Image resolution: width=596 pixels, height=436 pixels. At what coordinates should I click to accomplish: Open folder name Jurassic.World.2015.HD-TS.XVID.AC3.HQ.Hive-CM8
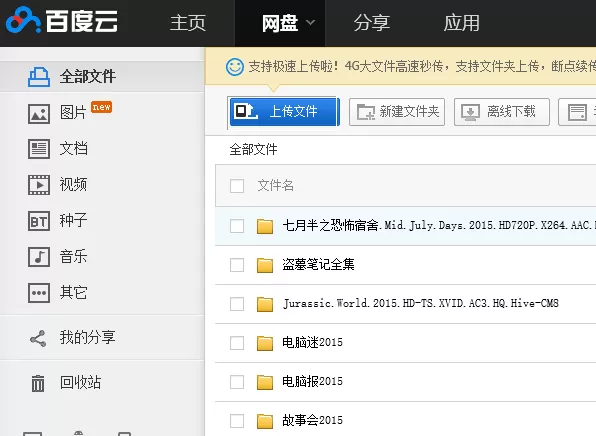tap(420, 303)
